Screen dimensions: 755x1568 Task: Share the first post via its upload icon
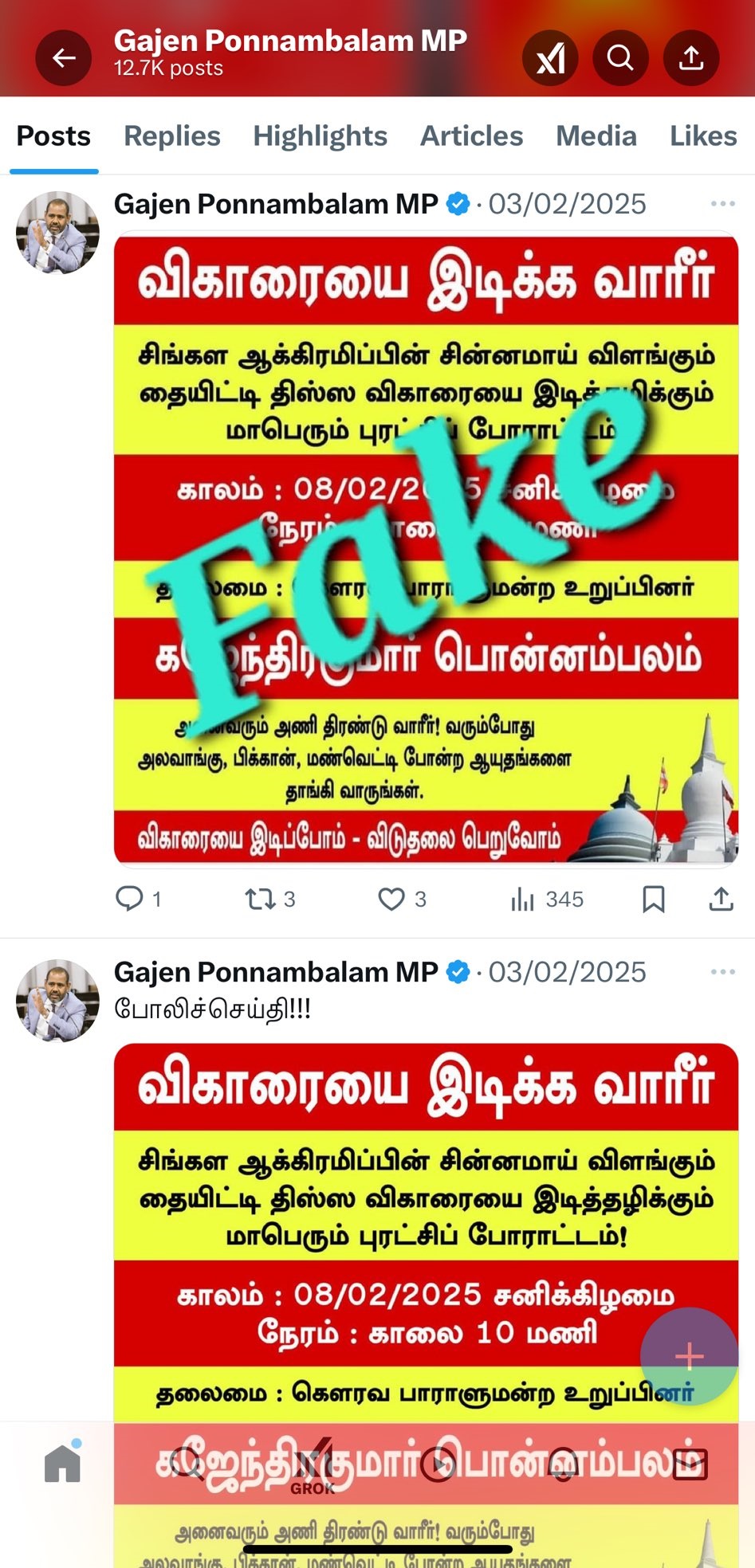coord(721,899)
